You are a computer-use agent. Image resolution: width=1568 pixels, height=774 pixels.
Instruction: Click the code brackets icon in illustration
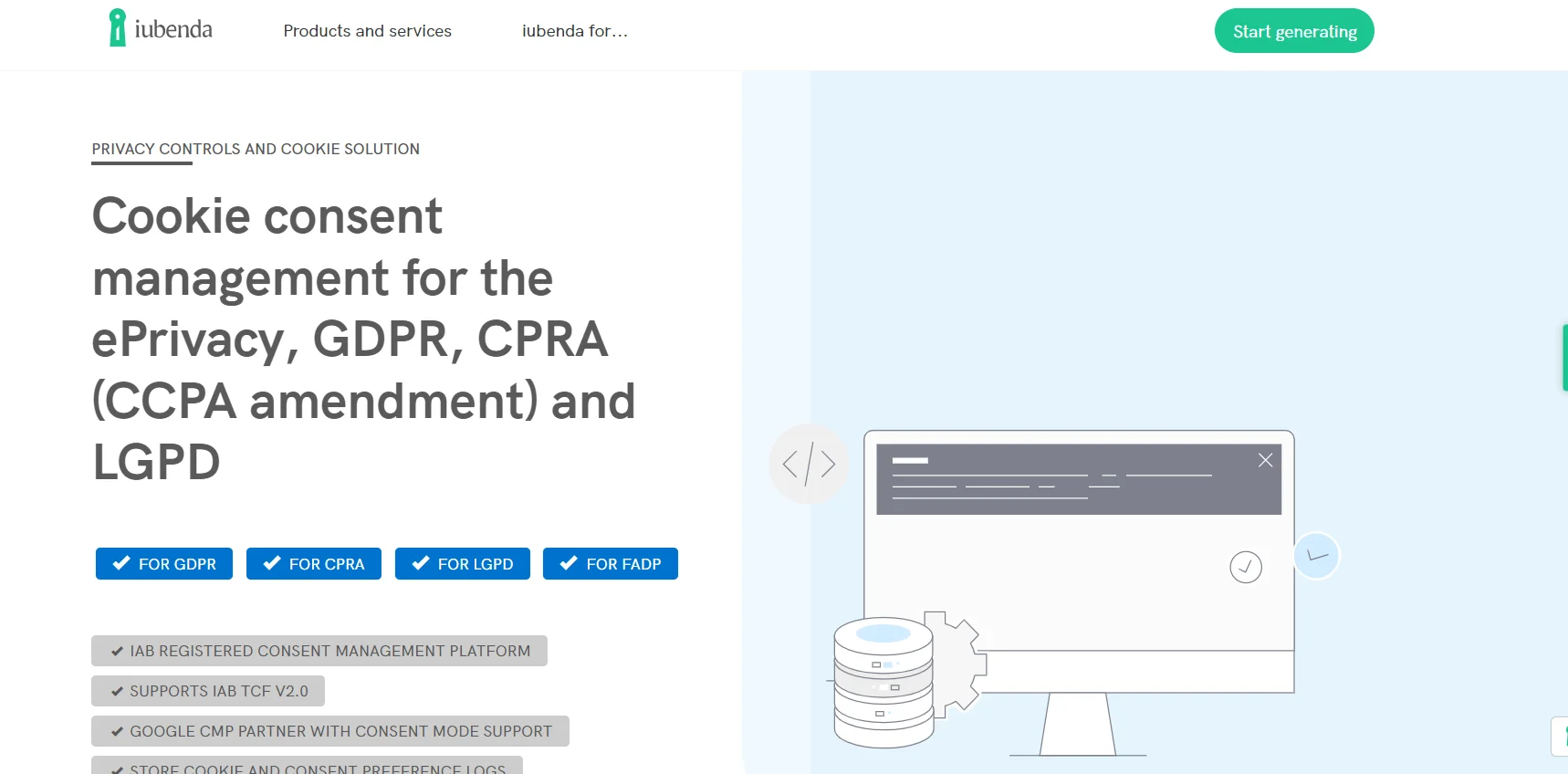coord(809,464)
